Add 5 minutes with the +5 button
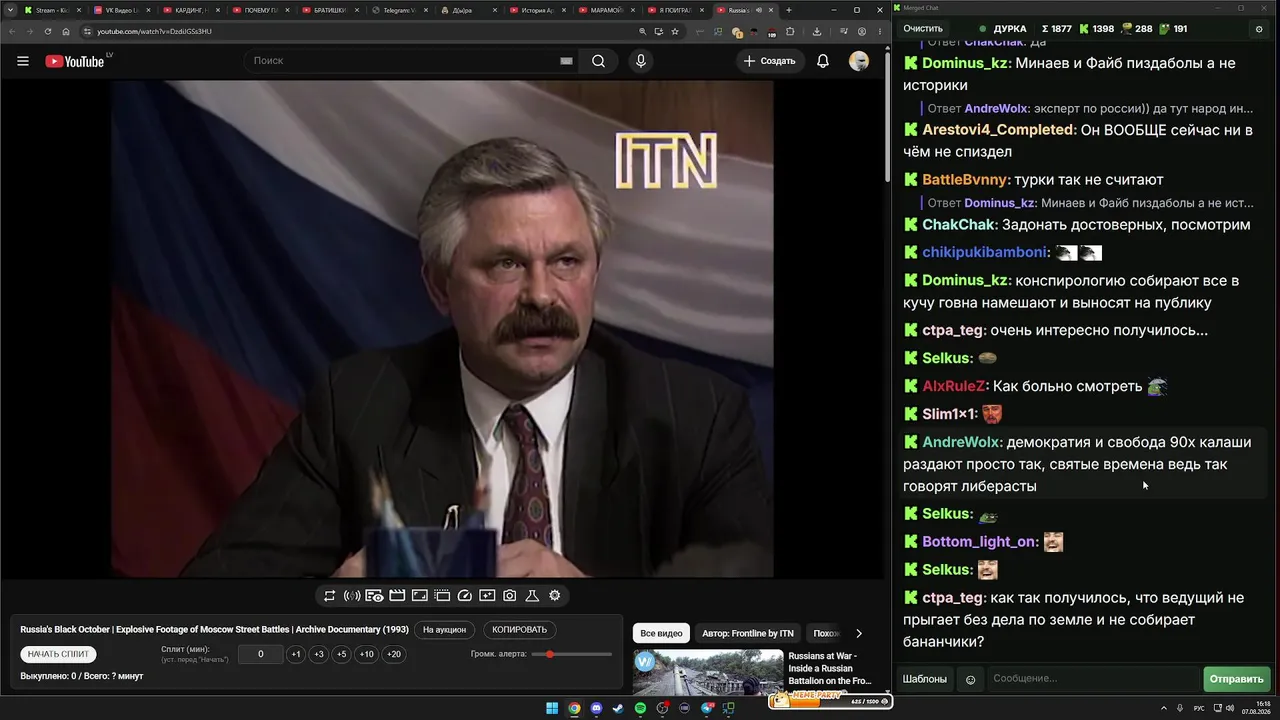 [x=342, y=654]
